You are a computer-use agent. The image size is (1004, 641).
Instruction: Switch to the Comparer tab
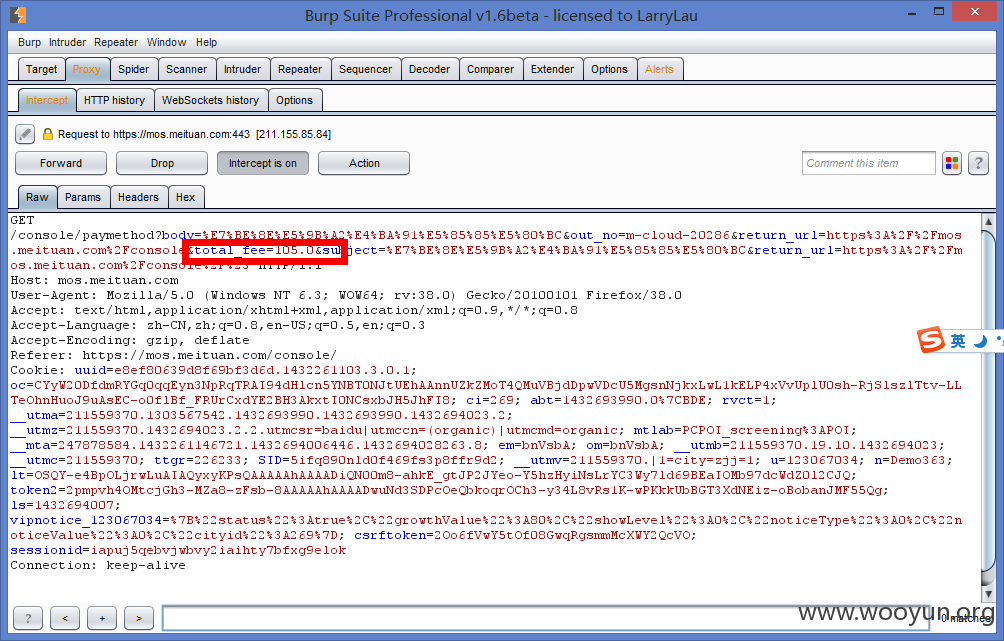point(490,69)
